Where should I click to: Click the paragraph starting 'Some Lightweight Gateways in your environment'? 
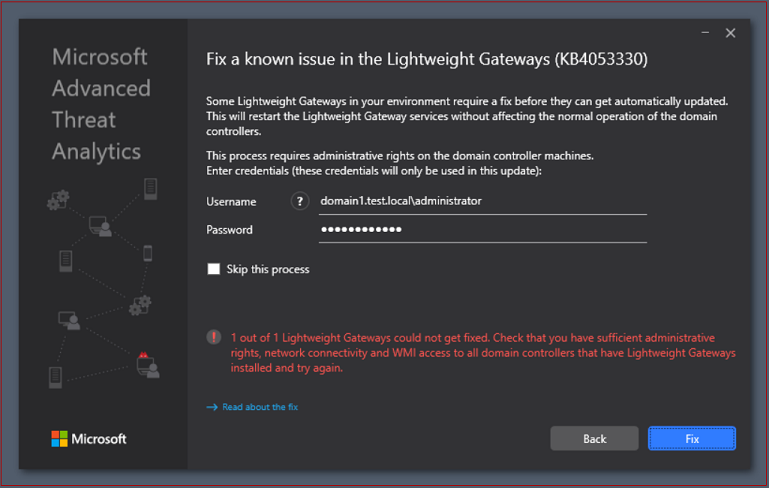coord(467,116)
